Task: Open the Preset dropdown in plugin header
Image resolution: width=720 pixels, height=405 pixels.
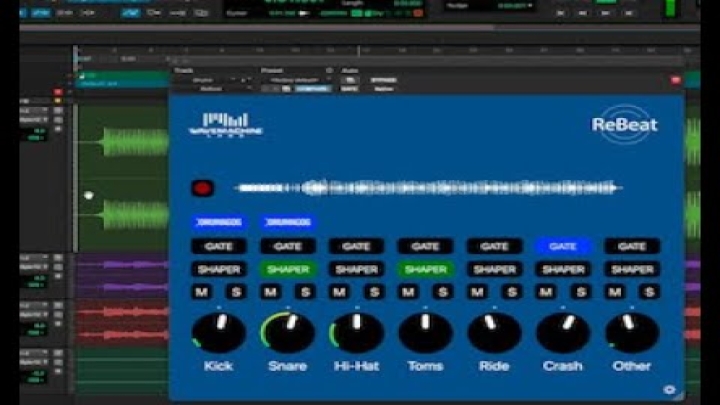Action: 296,80
